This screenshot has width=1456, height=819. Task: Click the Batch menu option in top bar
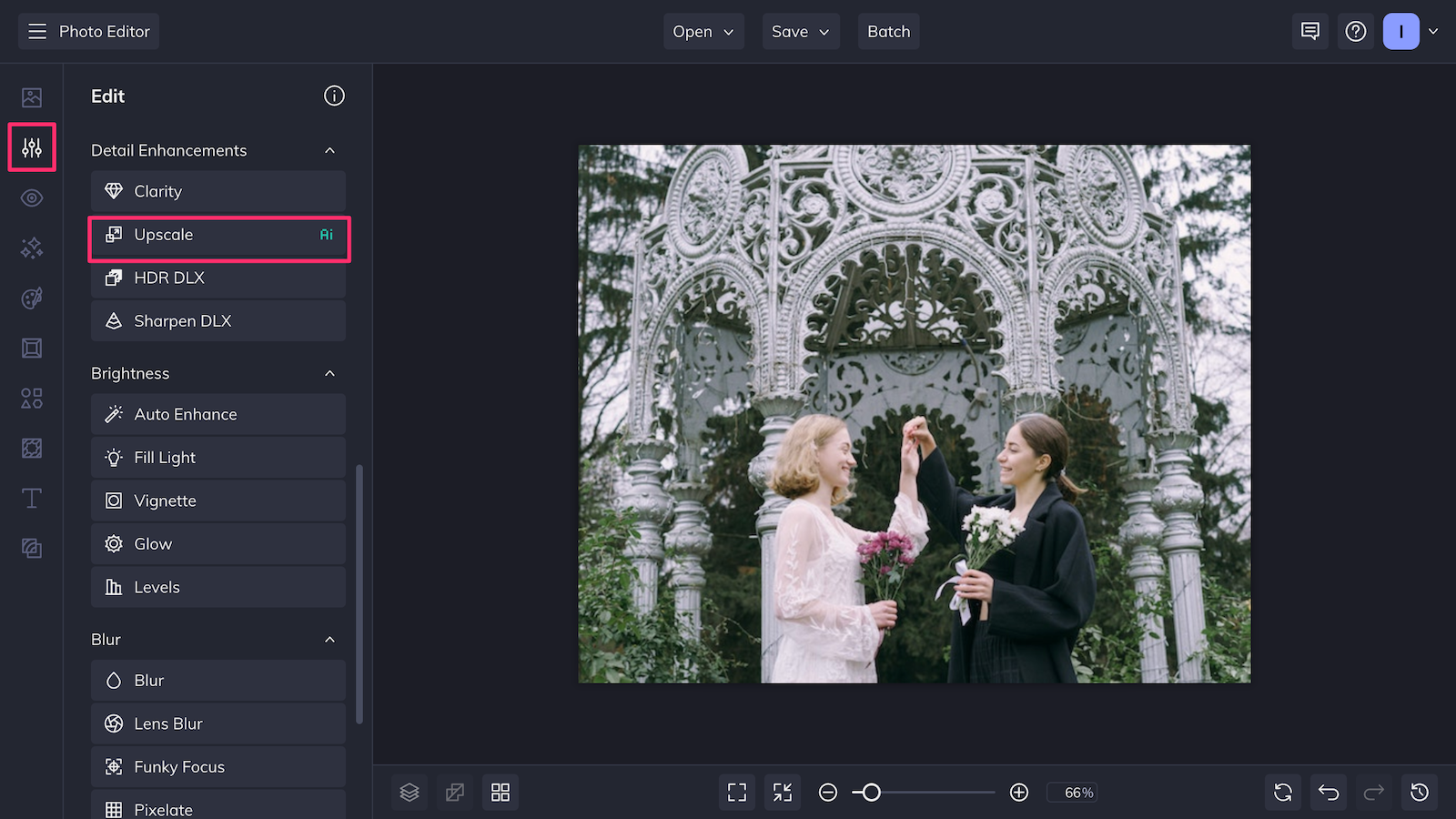click(888, 31)
